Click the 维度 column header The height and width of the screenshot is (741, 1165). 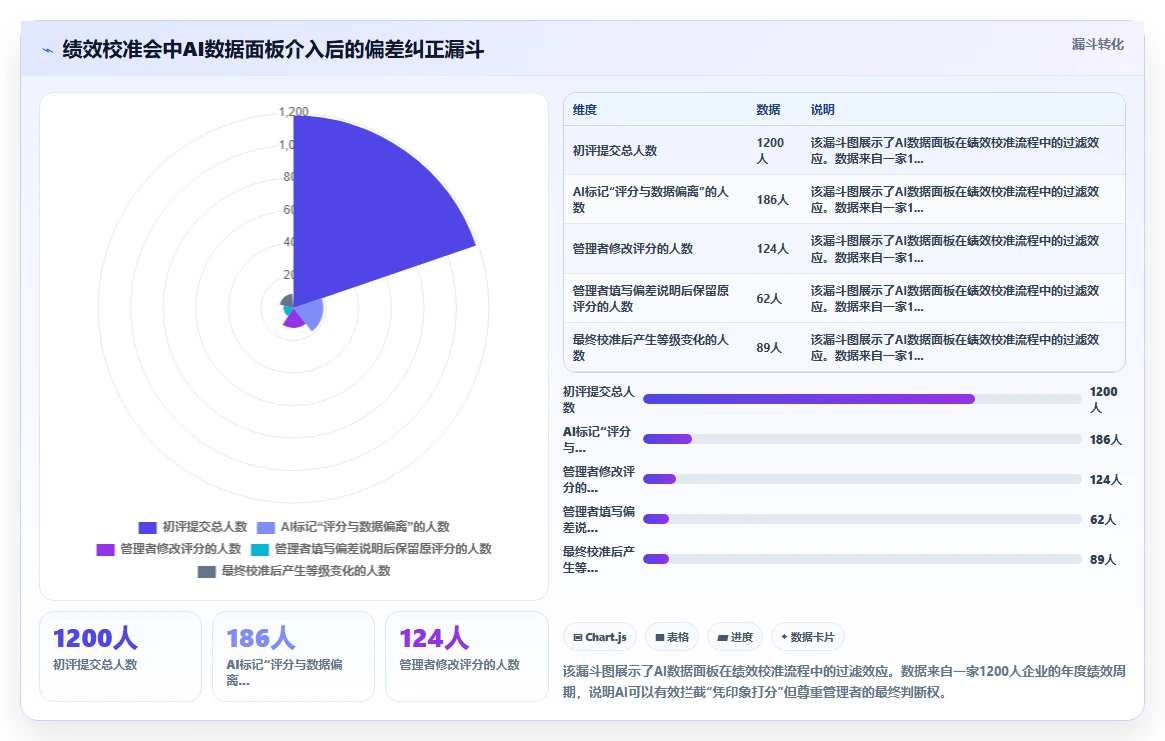(x=585, y=110)
